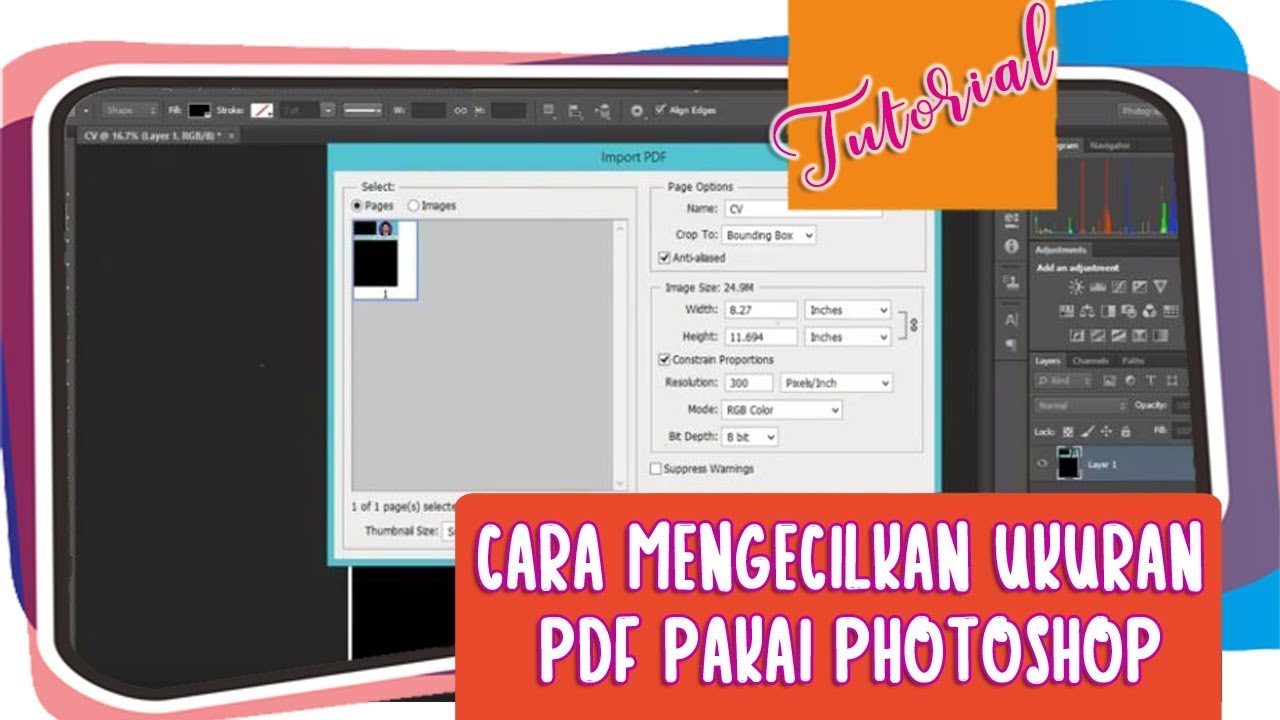Open the Info panel icon
The image size is (1280, 720).
tap(1011, 246)
